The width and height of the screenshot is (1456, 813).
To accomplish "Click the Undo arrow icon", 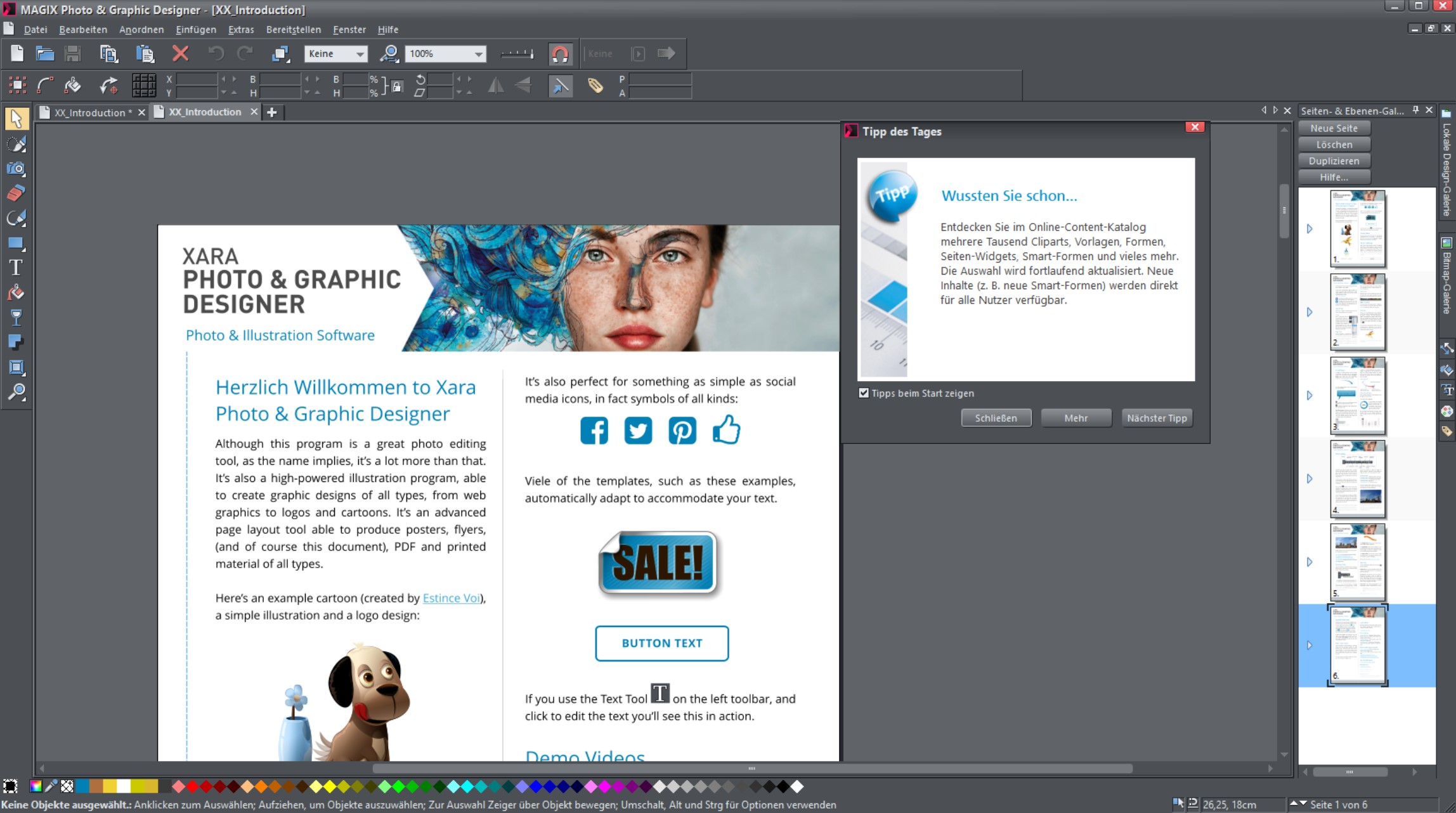I will coord(216,54).
